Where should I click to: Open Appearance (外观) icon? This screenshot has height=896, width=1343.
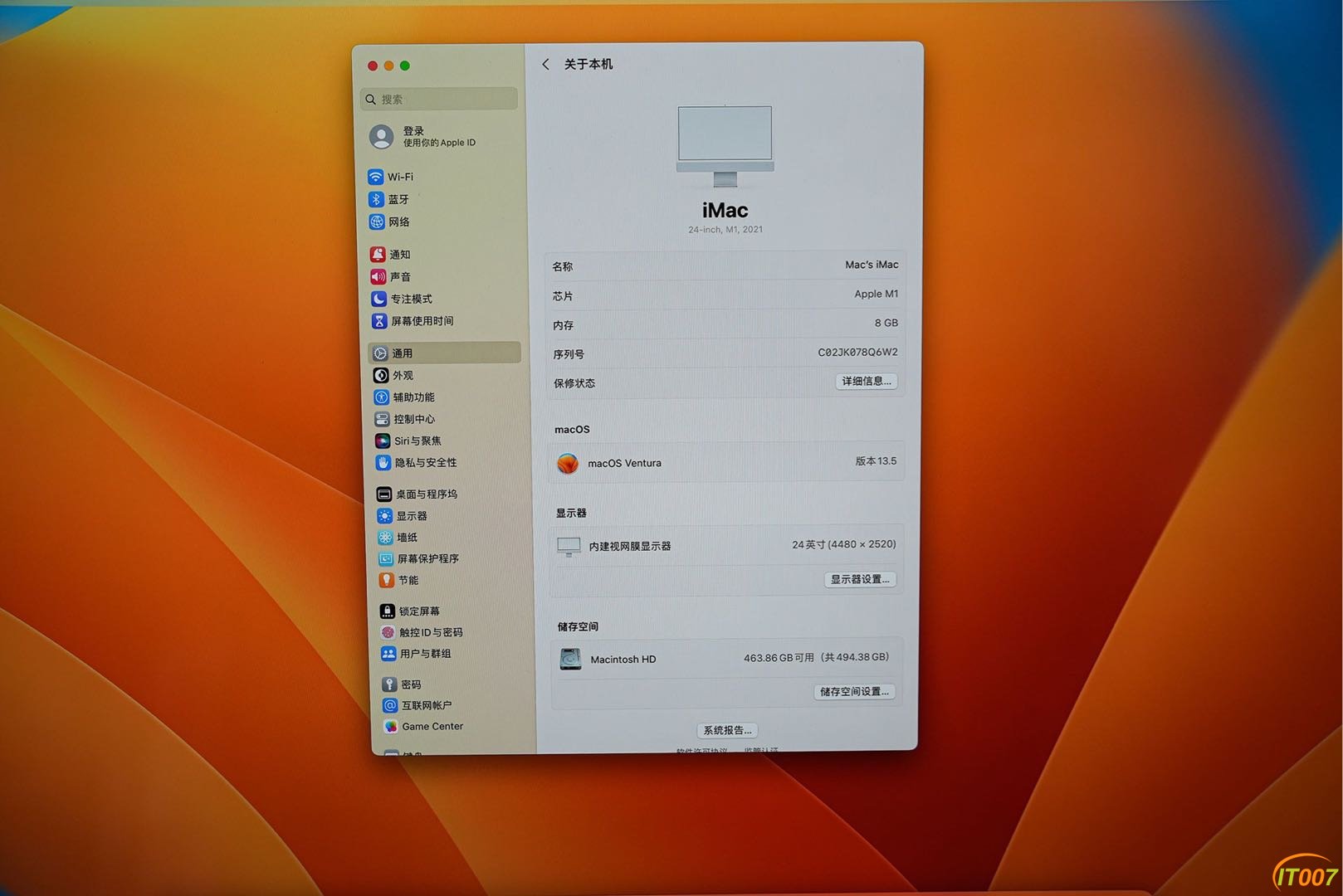pos(381,375)
